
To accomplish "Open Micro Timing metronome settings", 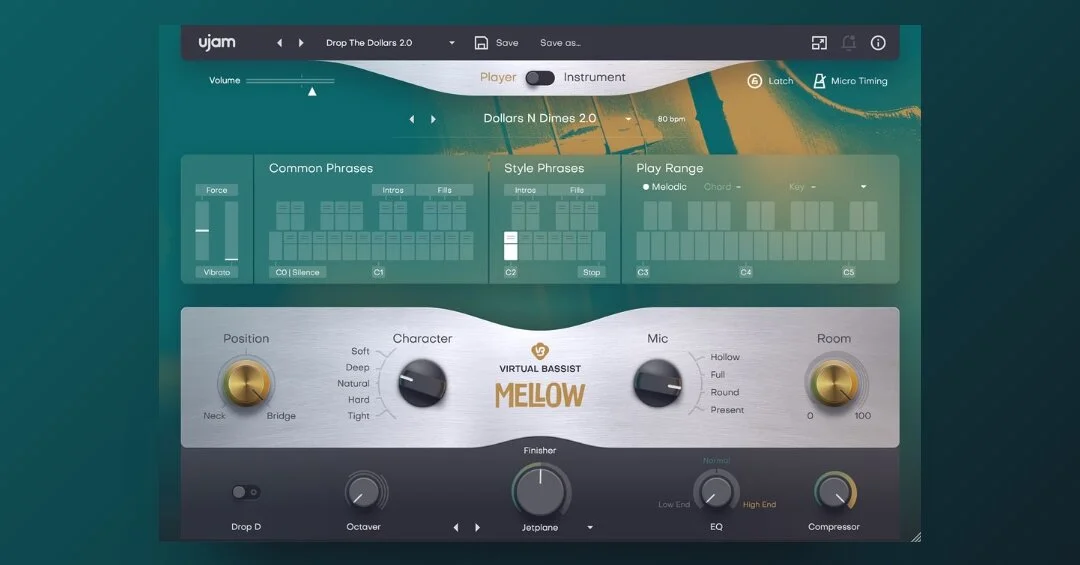I will coord(851,81).
